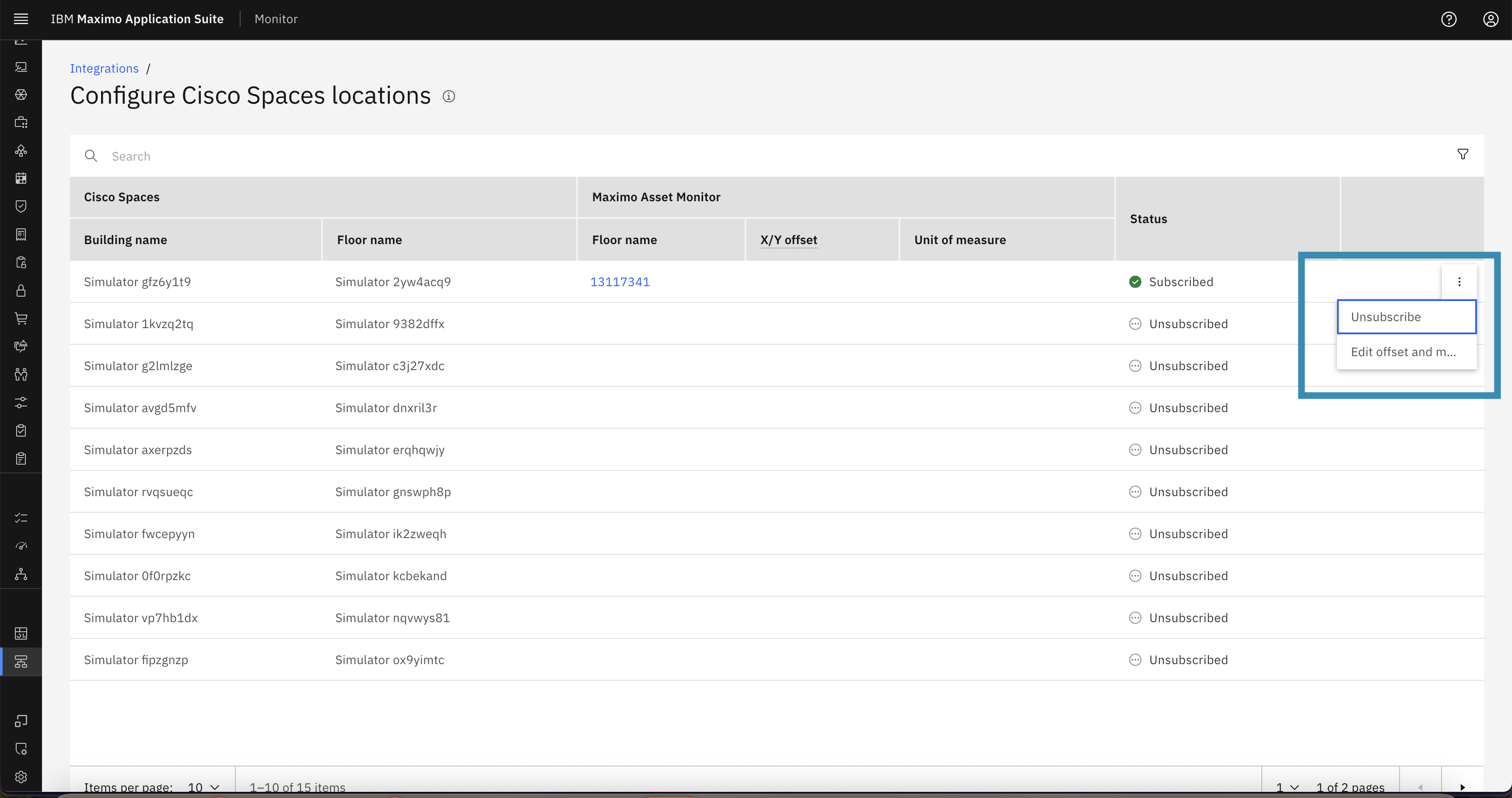Viewport: 1512px width, 798px height.
Task: Open the hamburger navigation menu
Action: pos(21,19)
